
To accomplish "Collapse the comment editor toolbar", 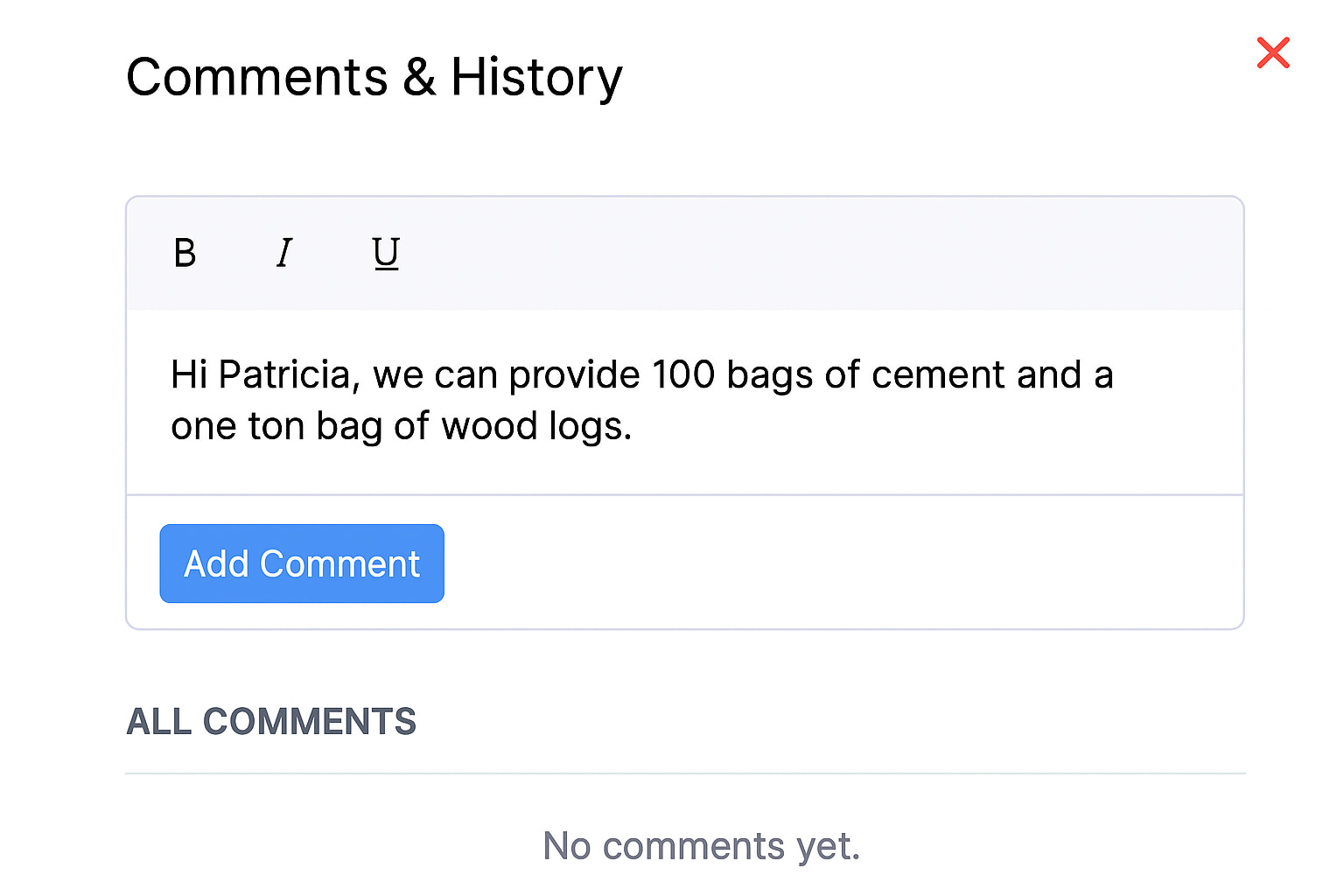I will point(685,253).
